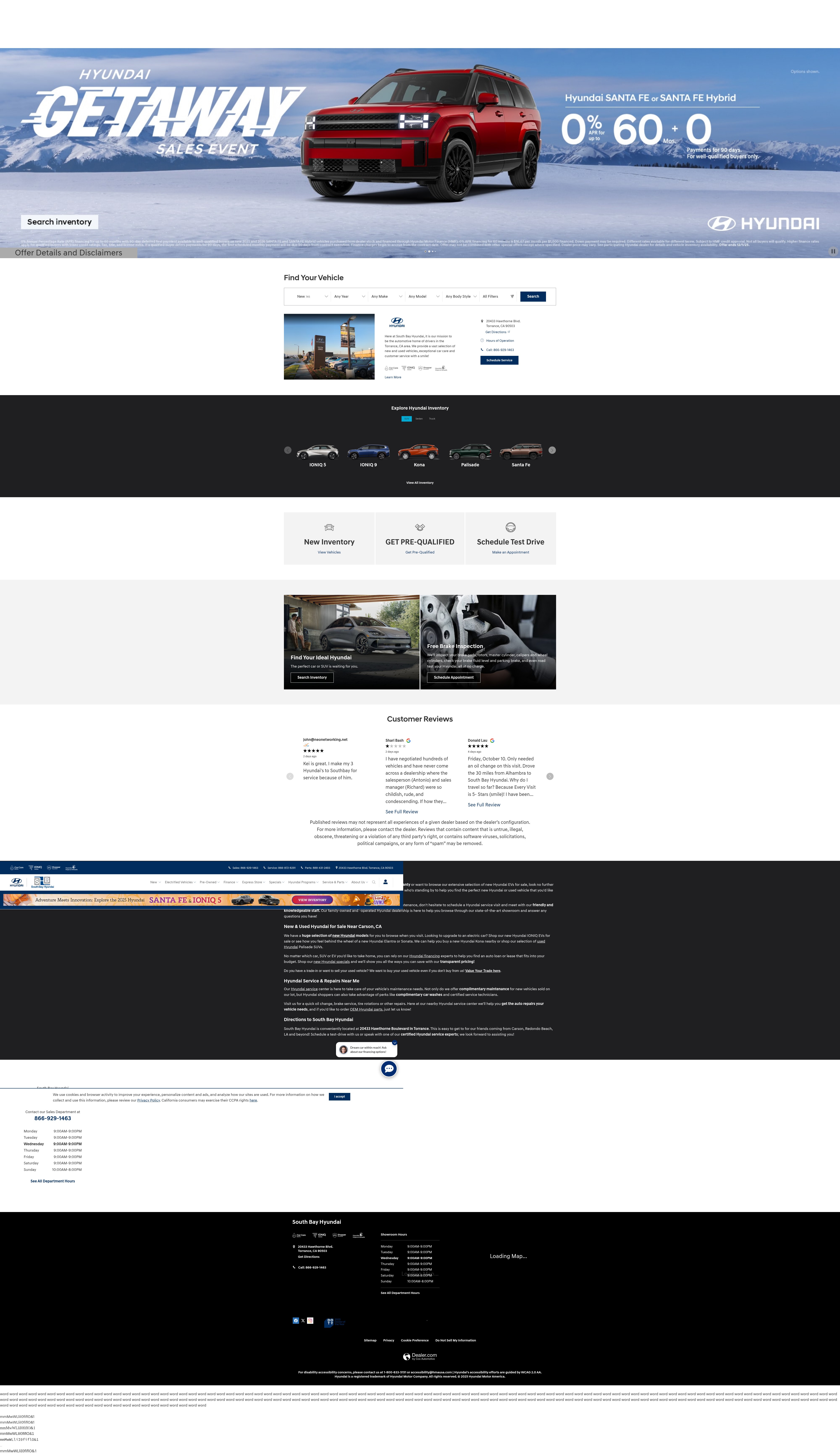Open the footer Sitemap link
This screenshot has width=840, height=1454.
point(370,1340)
